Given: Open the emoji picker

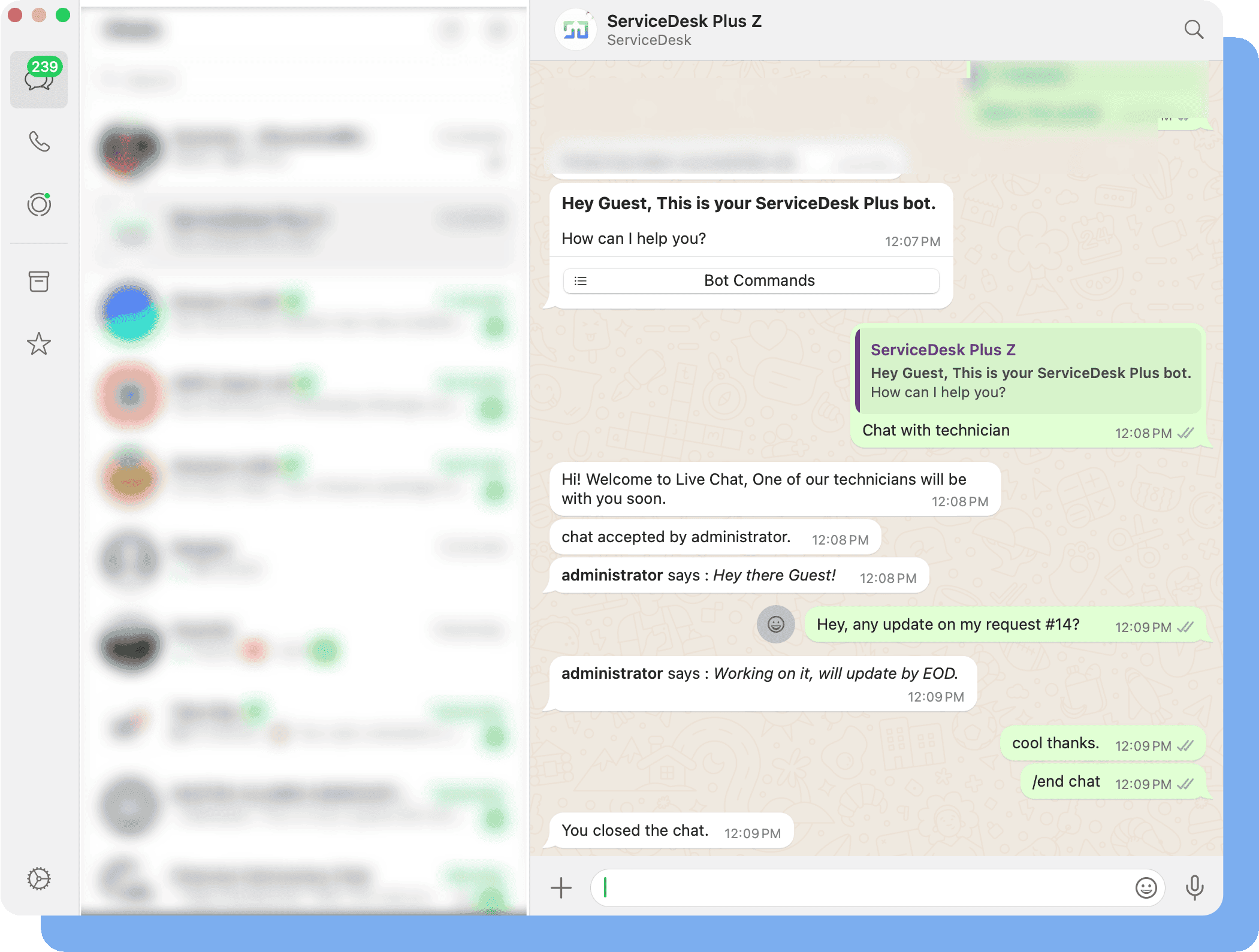Looking at the screenshot, I should tap(1146, 887).
